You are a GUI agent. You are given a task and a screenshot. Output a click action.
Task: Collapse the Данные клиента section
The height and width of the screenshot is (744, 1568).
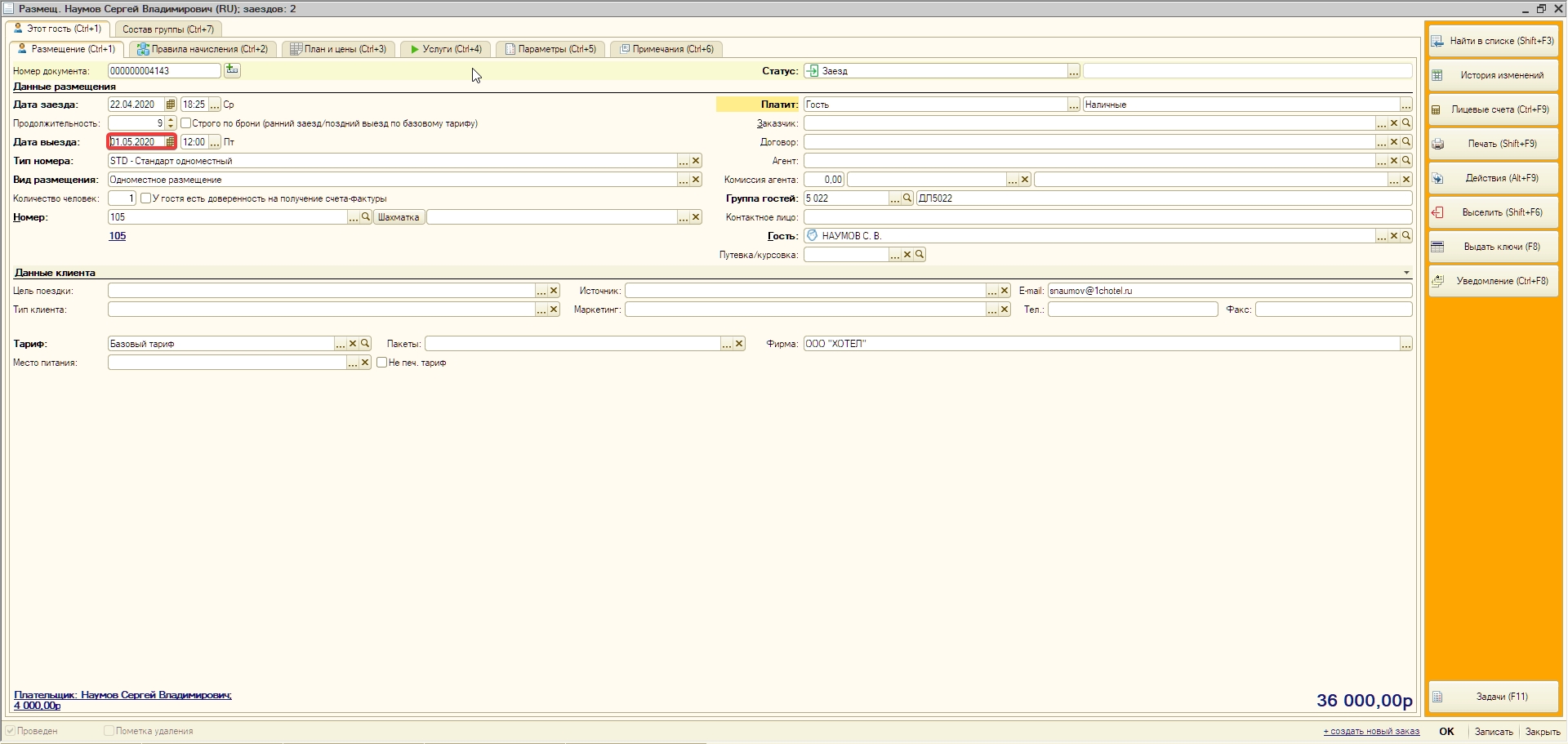[1406, 273]
